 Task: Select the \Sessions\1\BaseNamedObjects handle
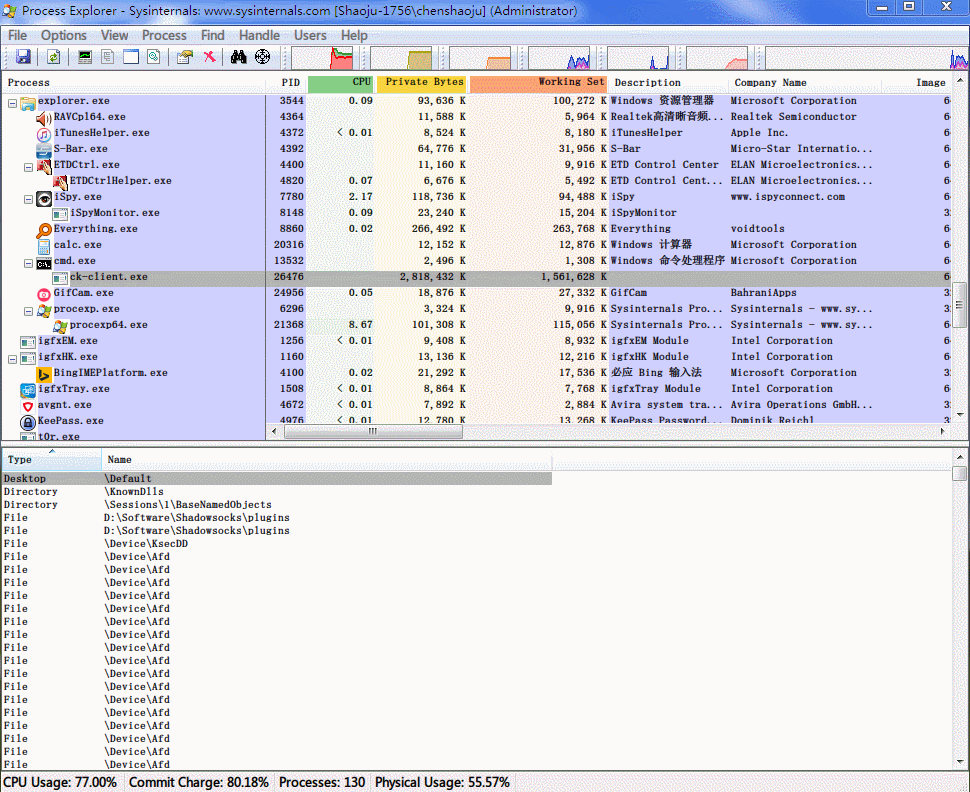277,504
